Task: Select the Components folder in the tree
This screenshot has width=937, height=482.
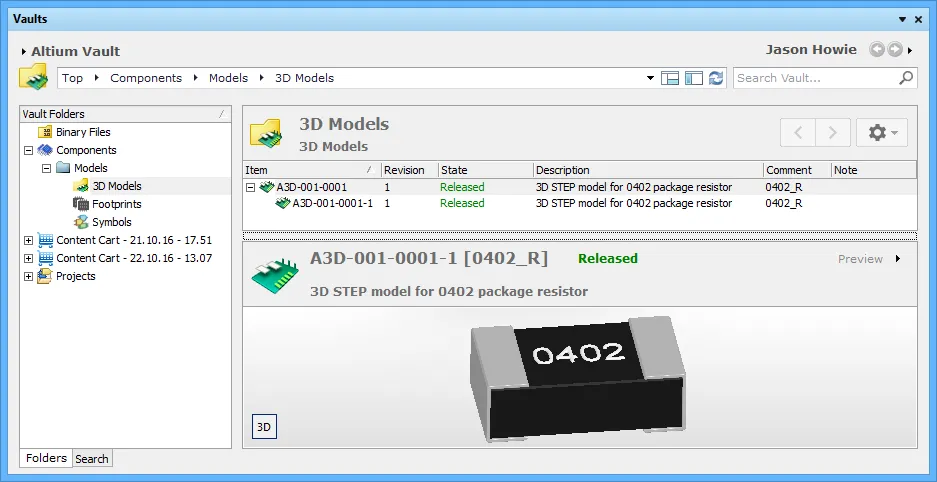Action: (x=86, y=150)
